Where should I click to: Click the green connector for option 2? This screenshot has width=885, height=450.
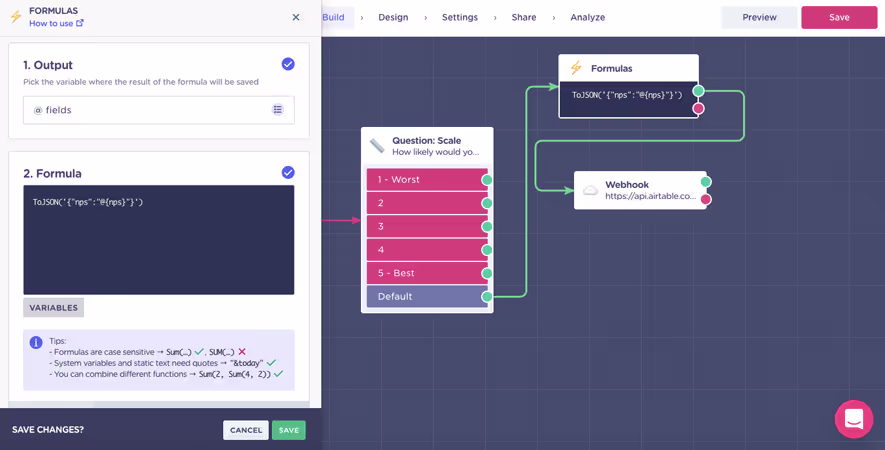(487, 203)
